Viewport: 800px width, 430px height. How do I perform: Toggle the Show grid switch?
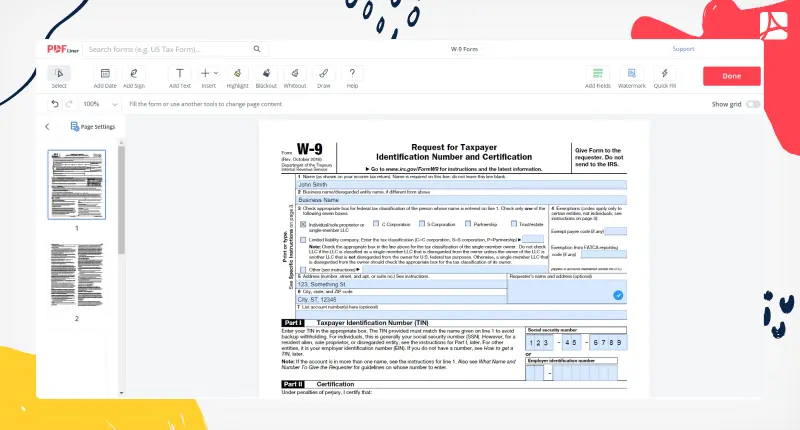click(753, 104)
